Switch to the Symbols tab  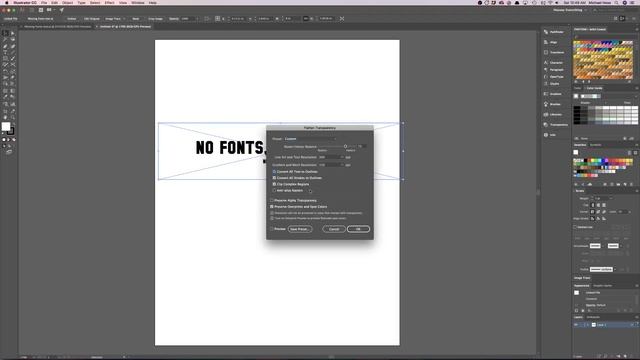(x=596, y=145)
